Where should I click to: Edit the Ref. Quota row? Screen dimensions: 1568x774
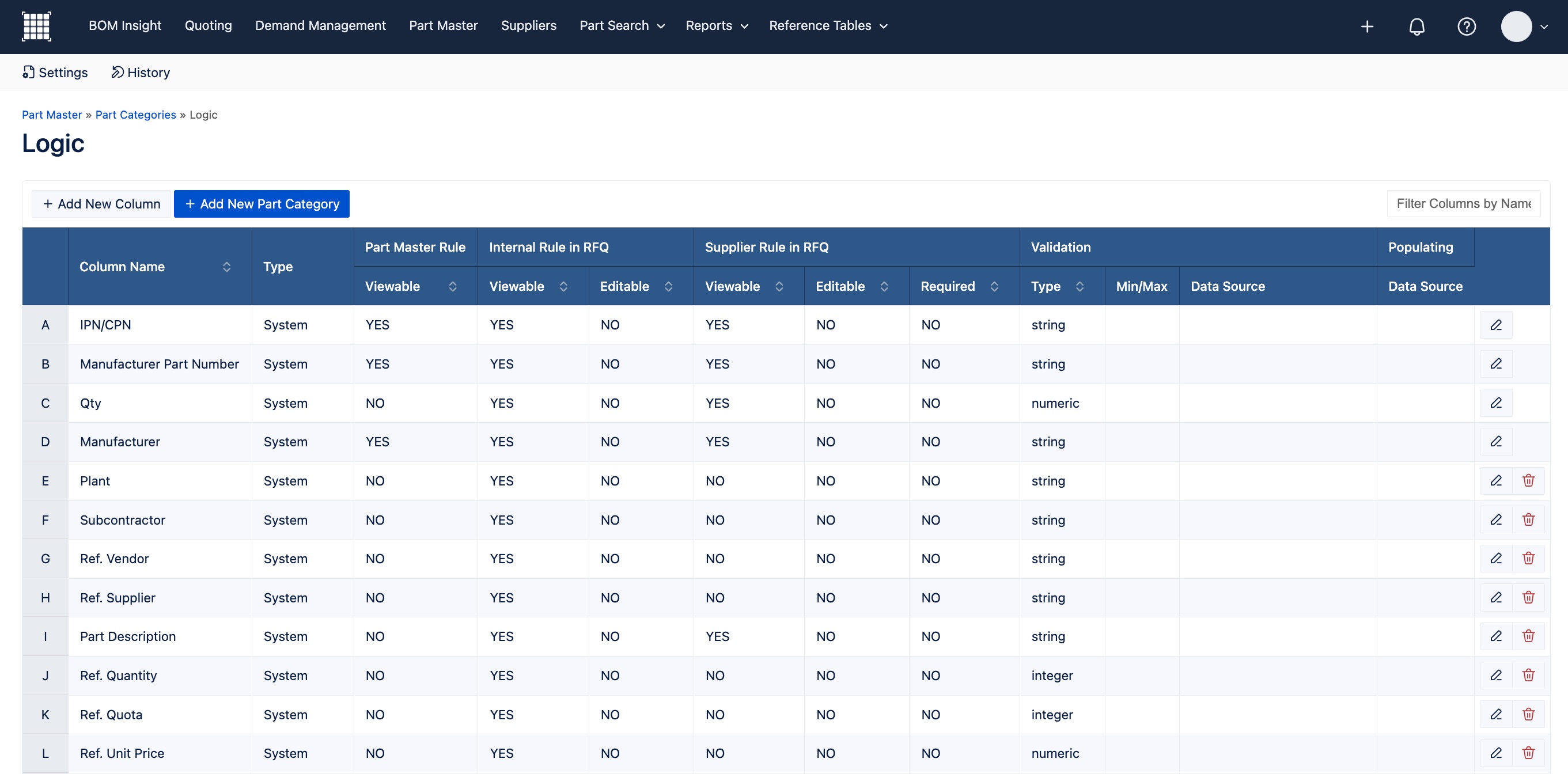click(1495, 714)
